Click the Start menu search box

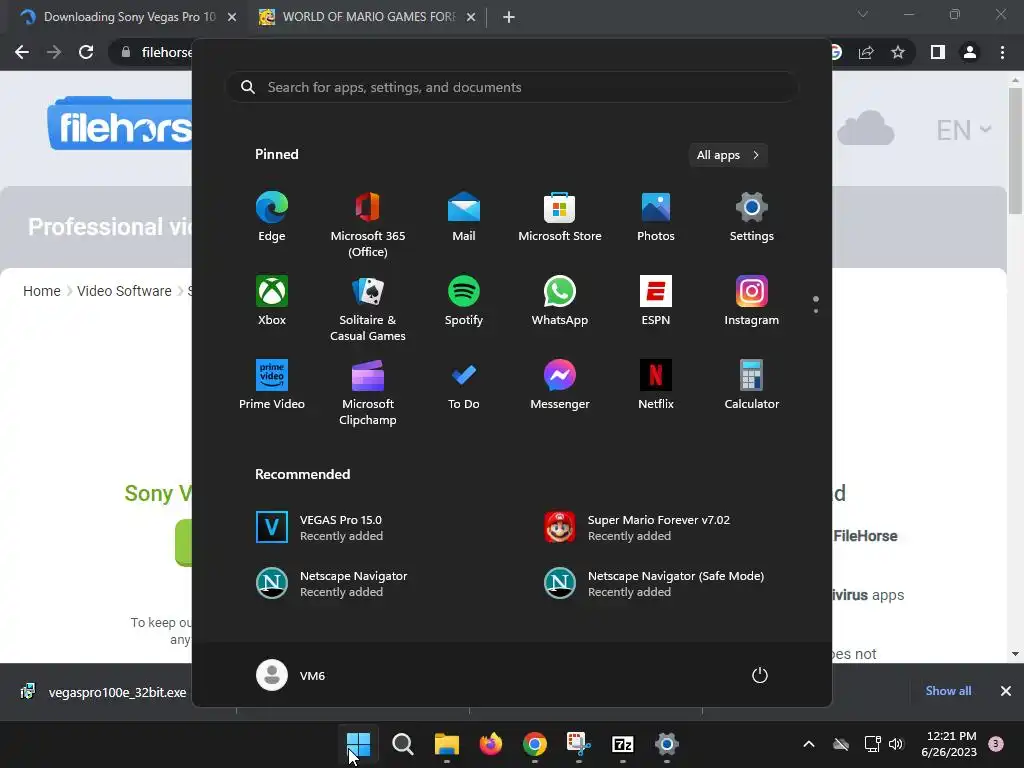pyautogui.click(x=512, y=88)
